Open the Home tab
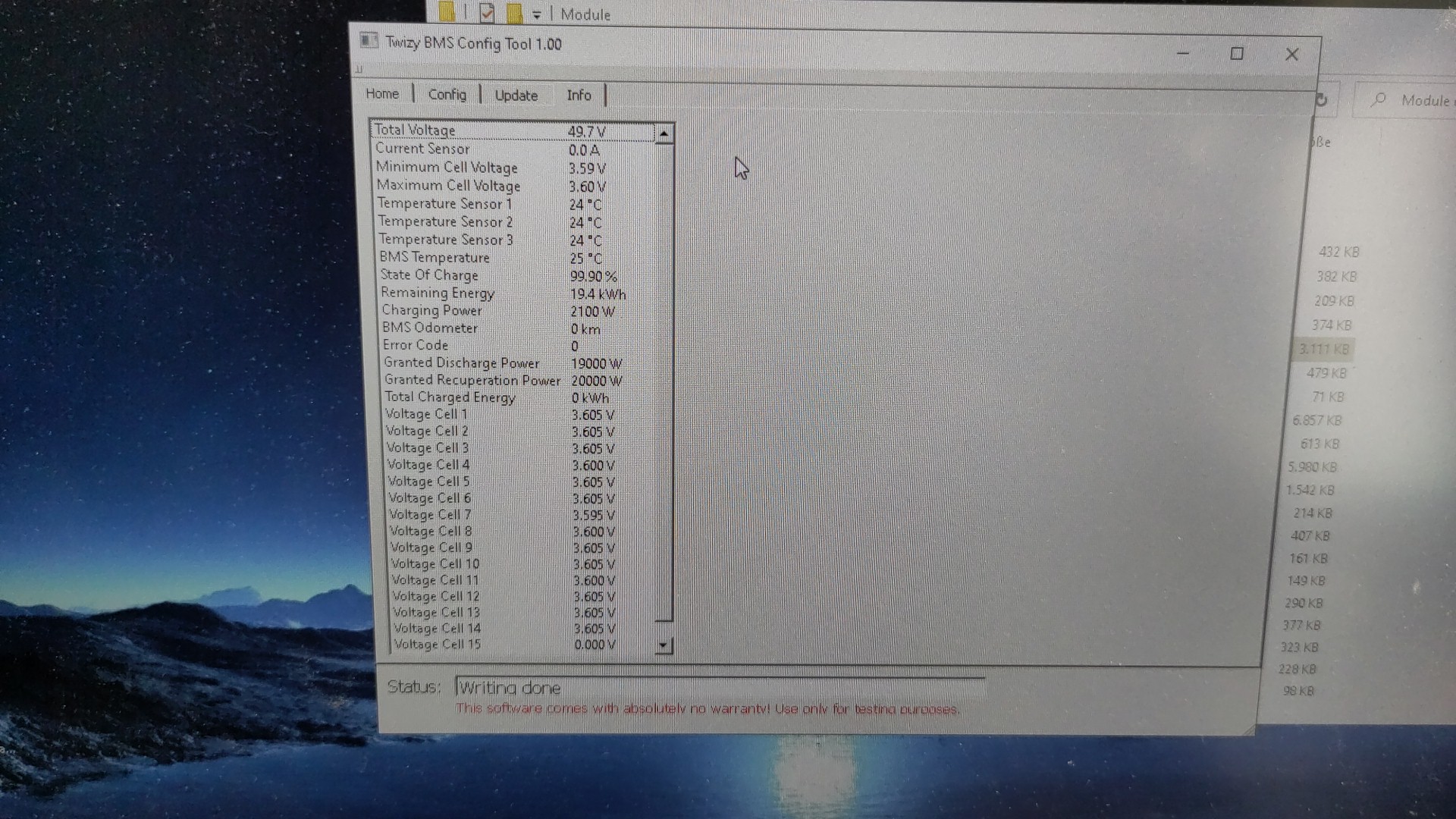This screenshot has height=819, width=1456. coord(382,94)
